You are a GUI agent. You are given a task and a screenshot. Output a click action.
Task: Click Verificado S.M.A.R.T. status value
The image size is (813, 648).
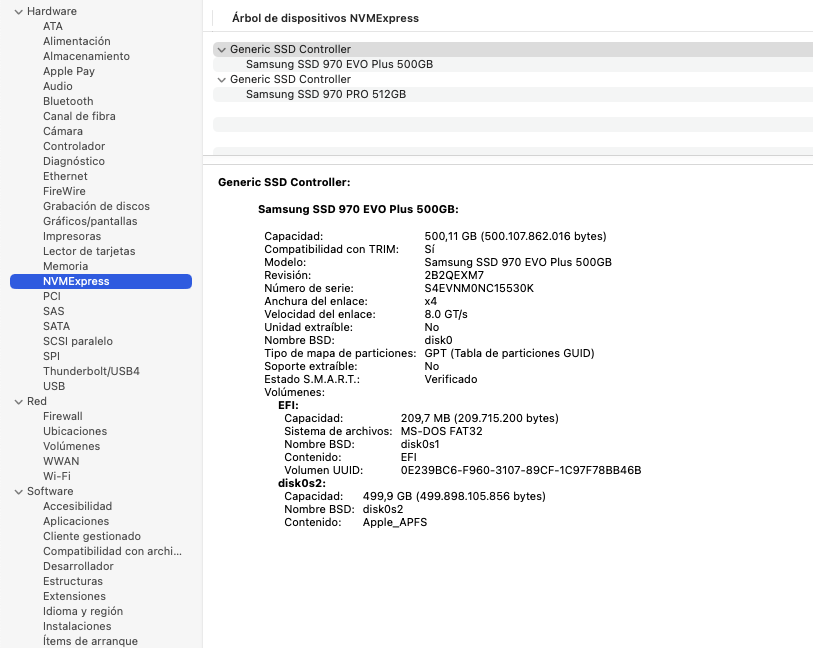coord(451,379)
